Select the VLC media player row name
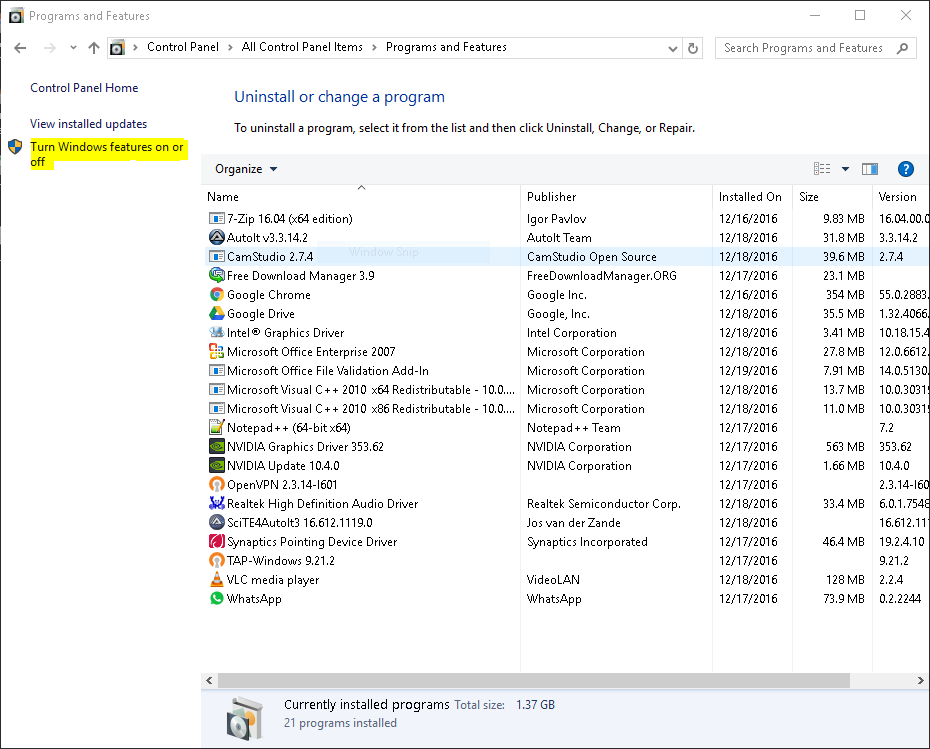The width and height of the screenshot is (930, 749). point(273,580)
